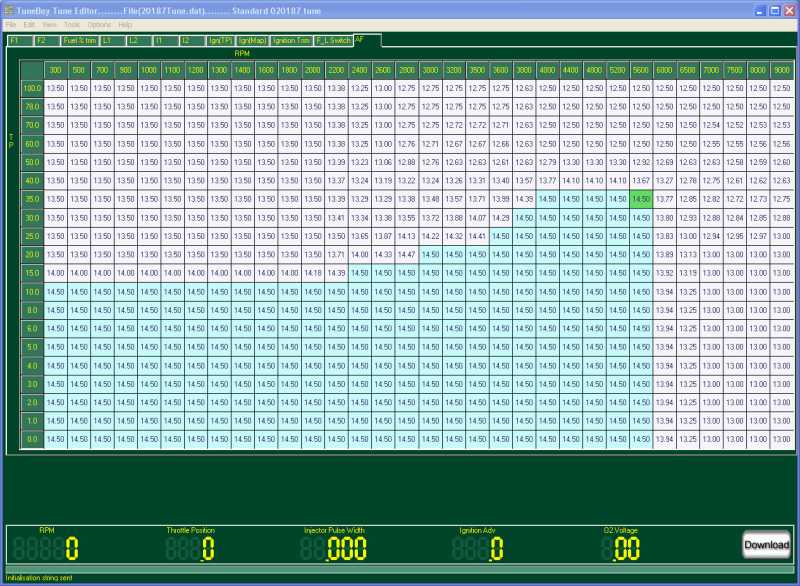The width and height of the screenshot is (800, 586).
Task: Switch to the I1 tab
Action: (x=166, y=40)
